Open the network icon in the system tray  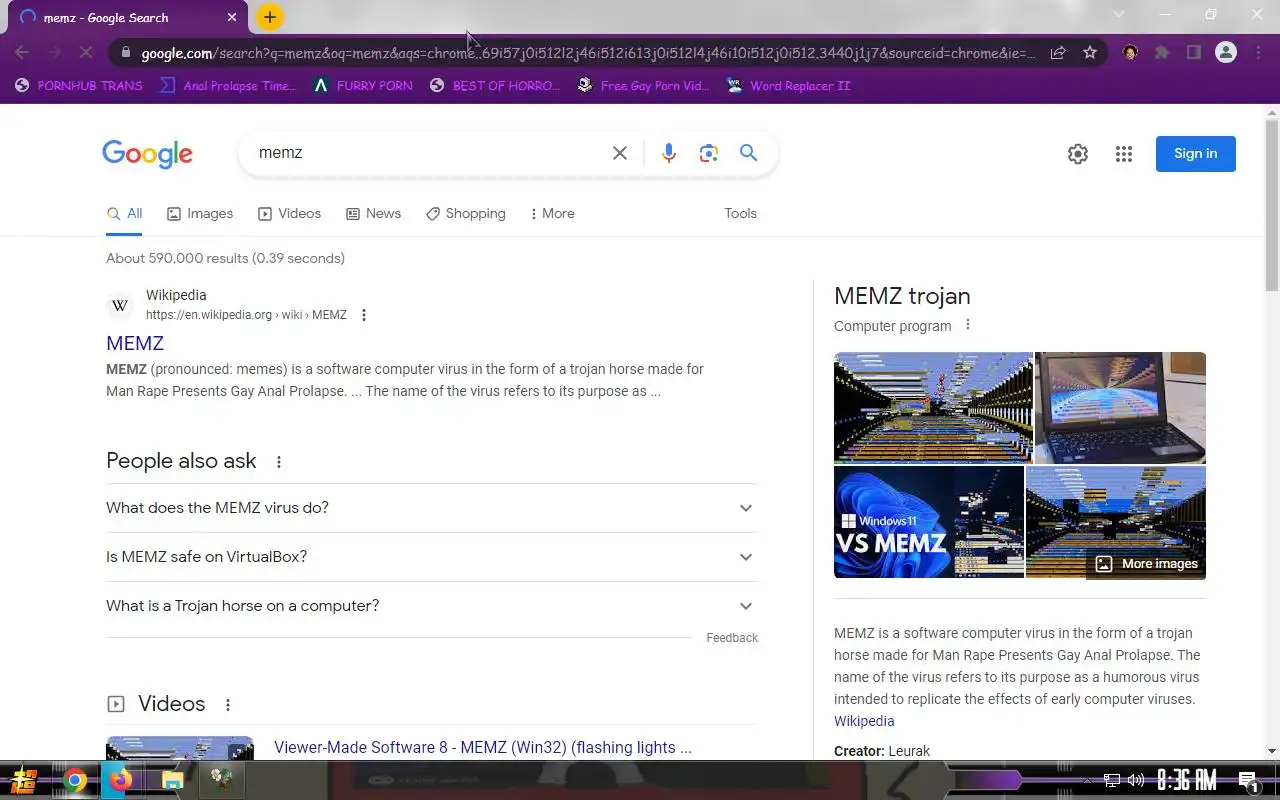pos(1111,780)
